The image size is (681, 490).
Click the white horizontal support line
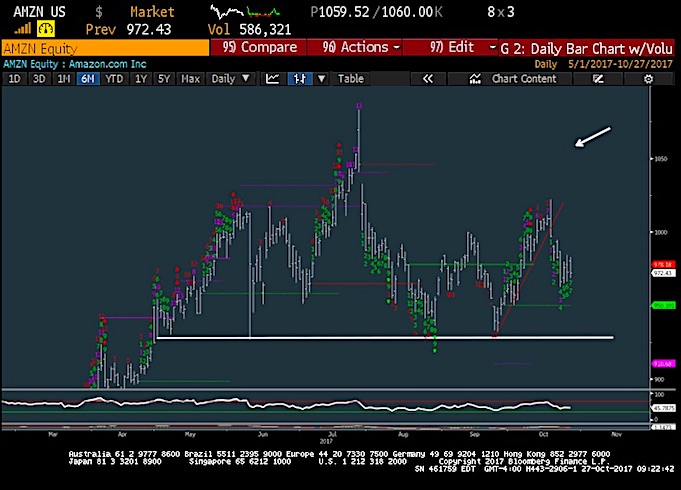(x=385, y=338)
